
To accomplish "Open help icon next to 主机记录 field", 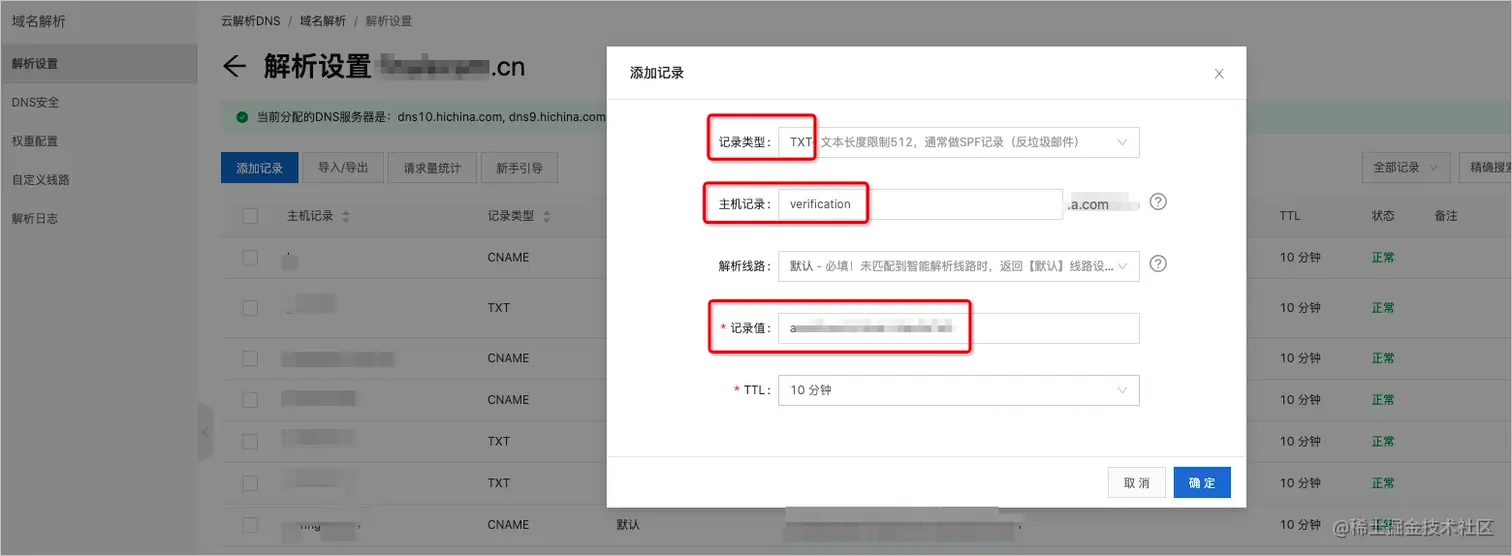I will coord(1158,202).
